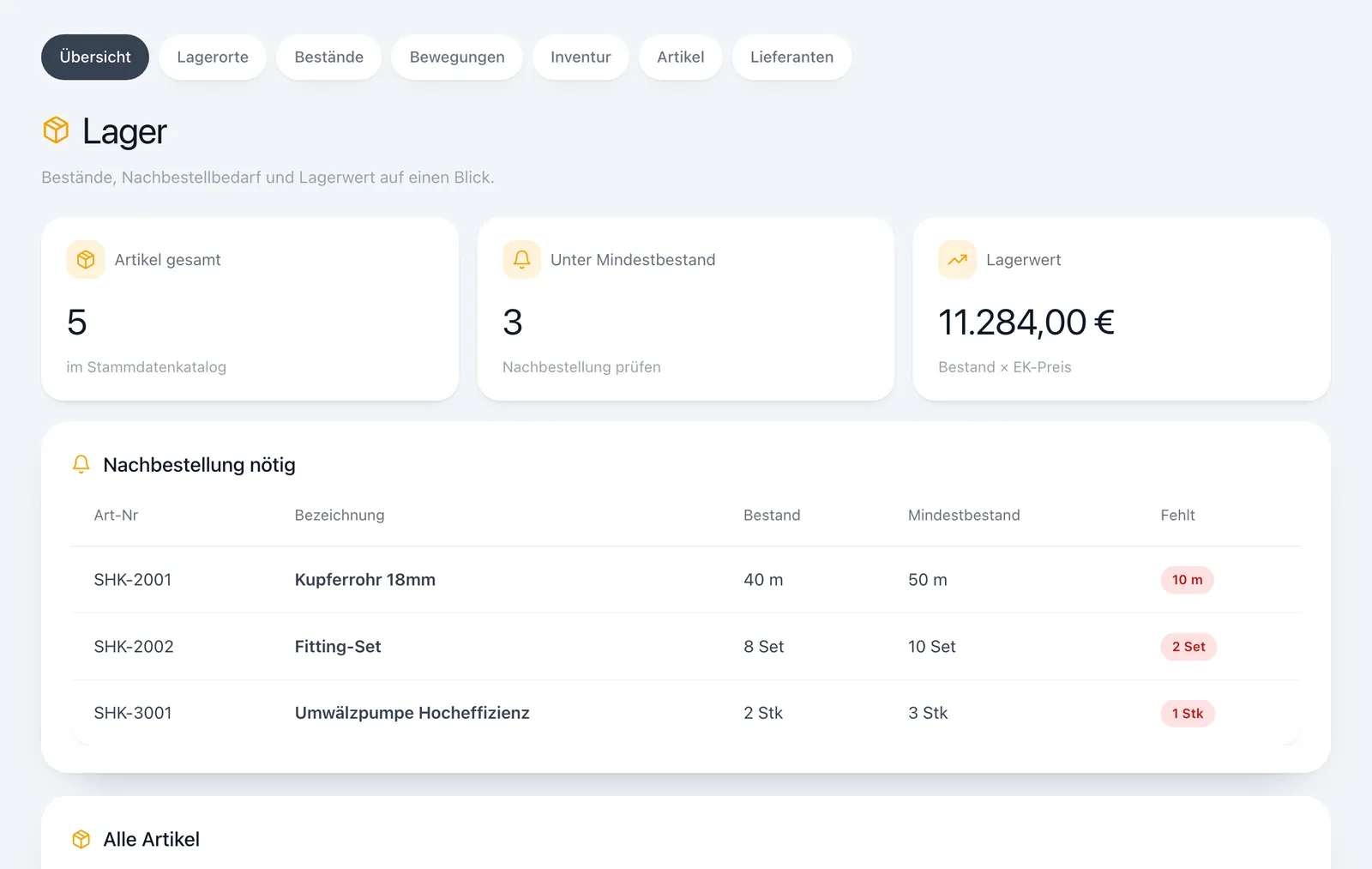Click the im Stammdatenkatalog caption
1372x869 pixels.
pos(147,367)
